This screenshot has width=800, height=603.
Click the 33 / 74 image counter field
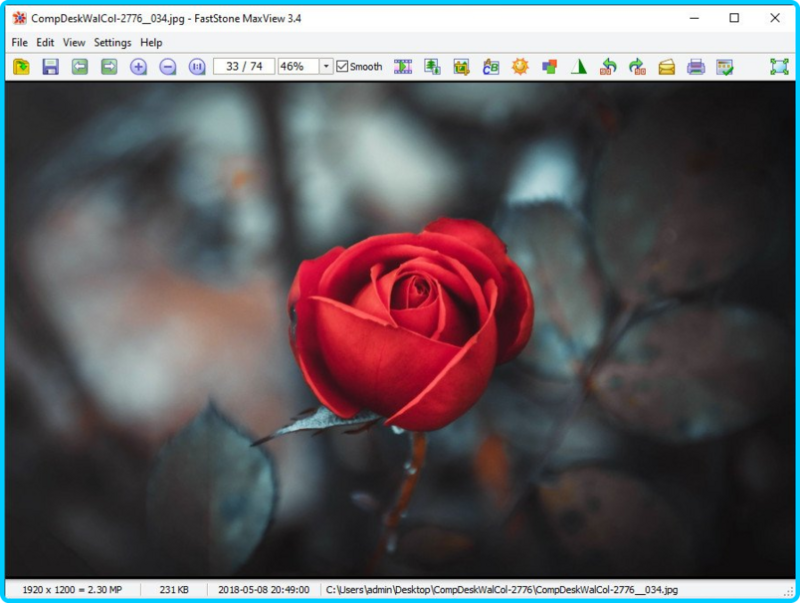[x=244, y=67]
